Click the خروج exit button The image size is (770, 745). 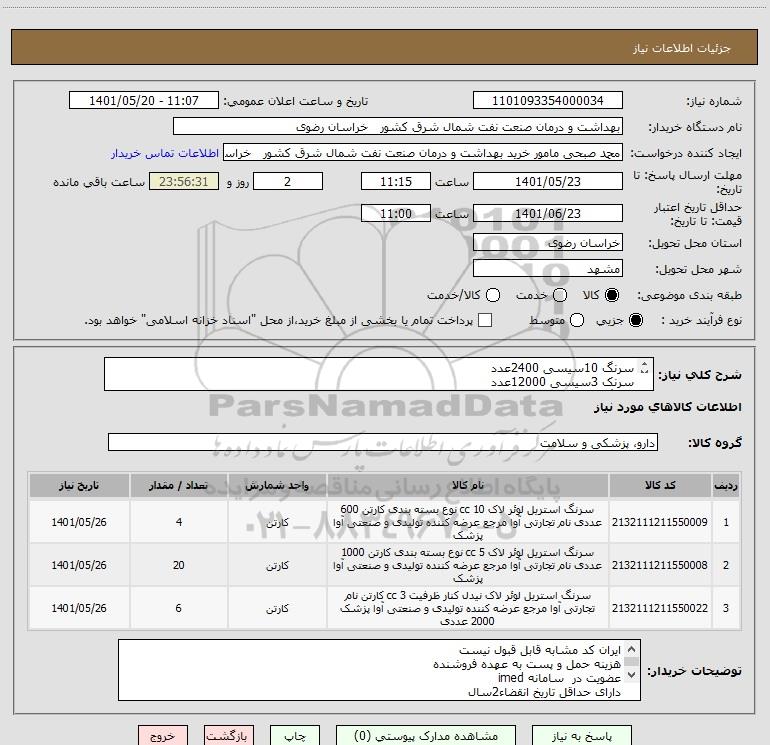[x=163, y=736]
